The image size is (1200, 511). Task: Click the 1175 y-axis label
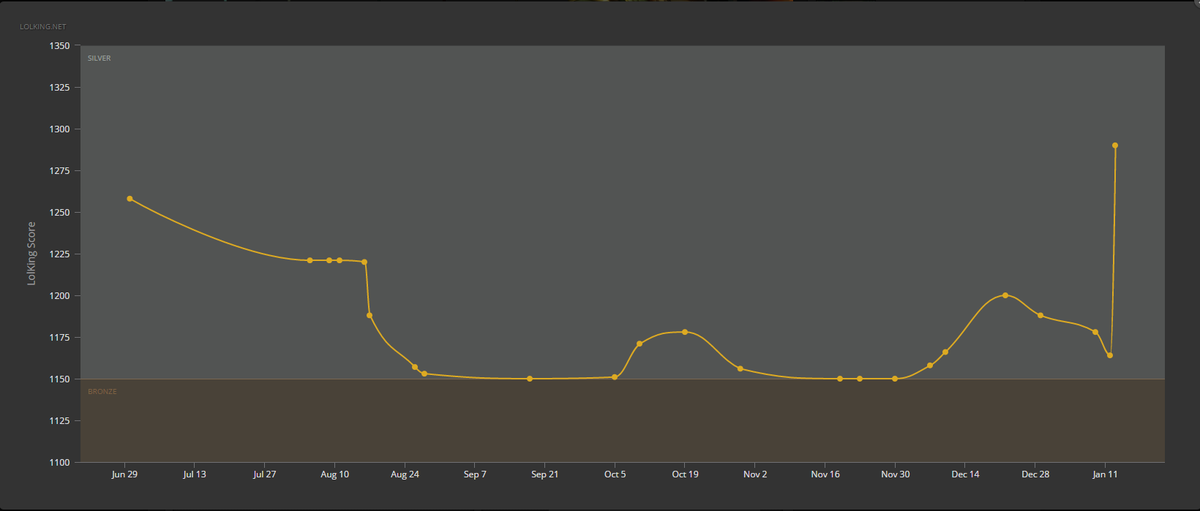point(59,337)
